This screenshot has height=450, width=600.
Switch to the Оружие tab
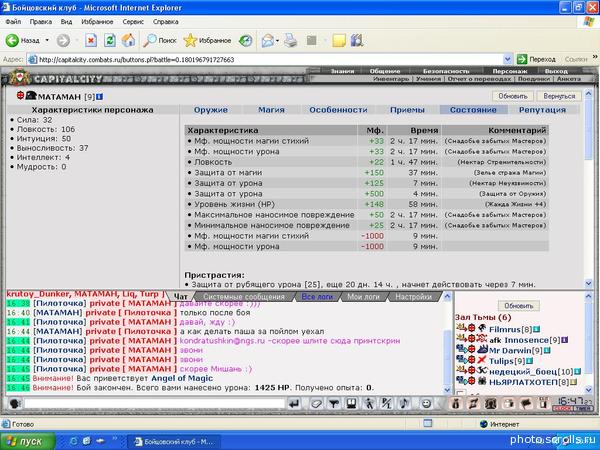[210, 110]
